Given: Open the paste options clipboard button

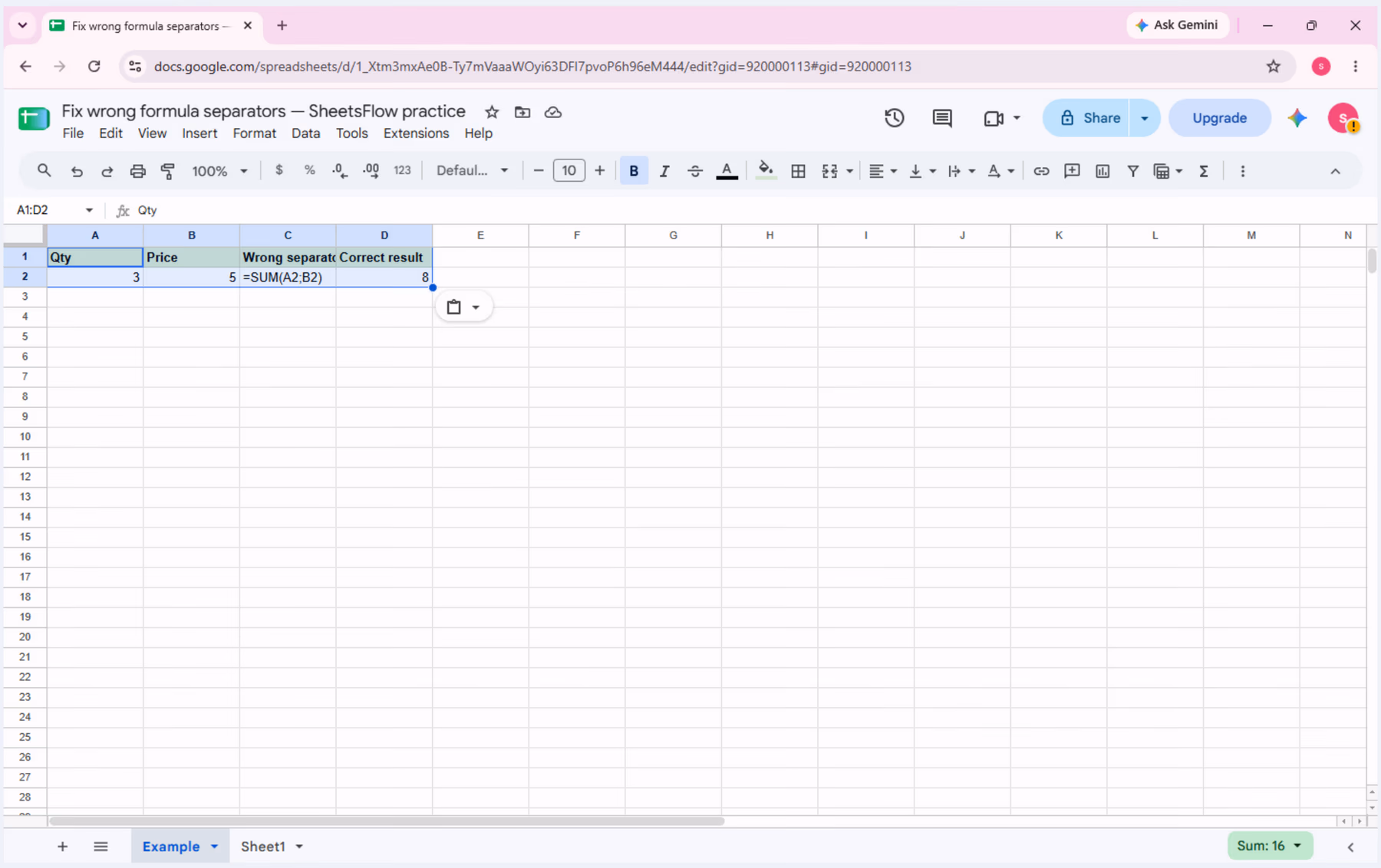Looking at the screenshot, I should coord(463,307).
